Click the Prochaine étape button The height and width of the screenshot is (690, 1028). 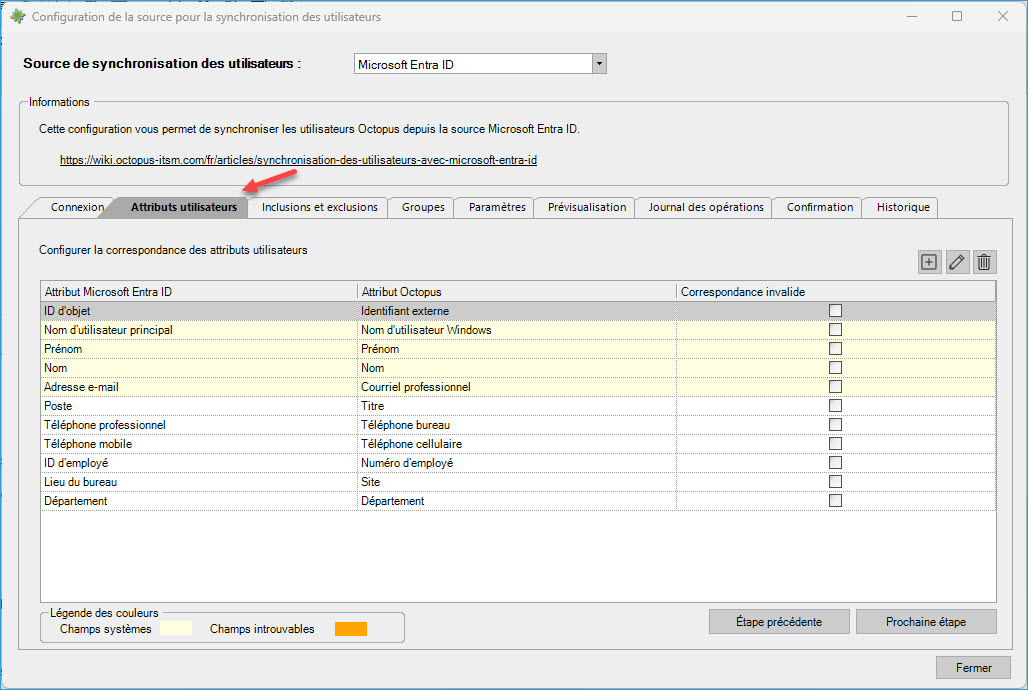click(925, 622)
